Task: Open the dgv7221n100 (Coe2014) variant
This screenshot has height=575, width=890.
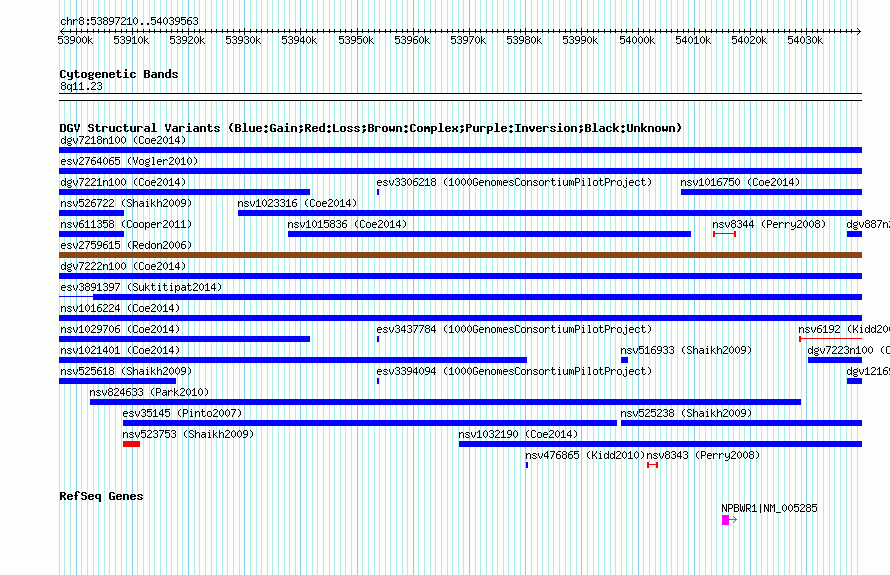Action: pyautogui.click(x=123, y=182)
